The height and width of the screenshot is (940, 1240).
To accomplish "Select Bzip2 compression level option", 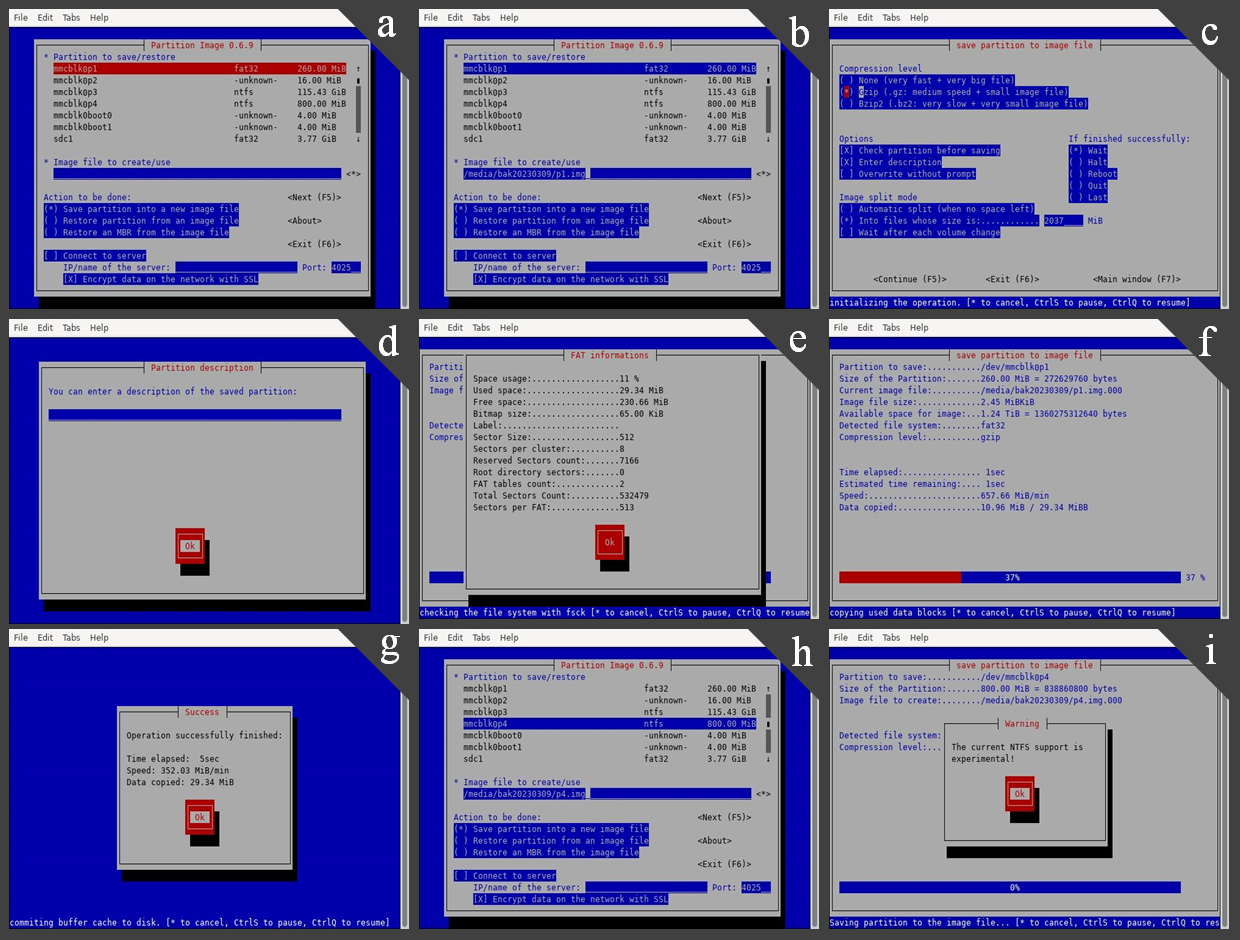I will pyautogui.click(x=846, y=104).
